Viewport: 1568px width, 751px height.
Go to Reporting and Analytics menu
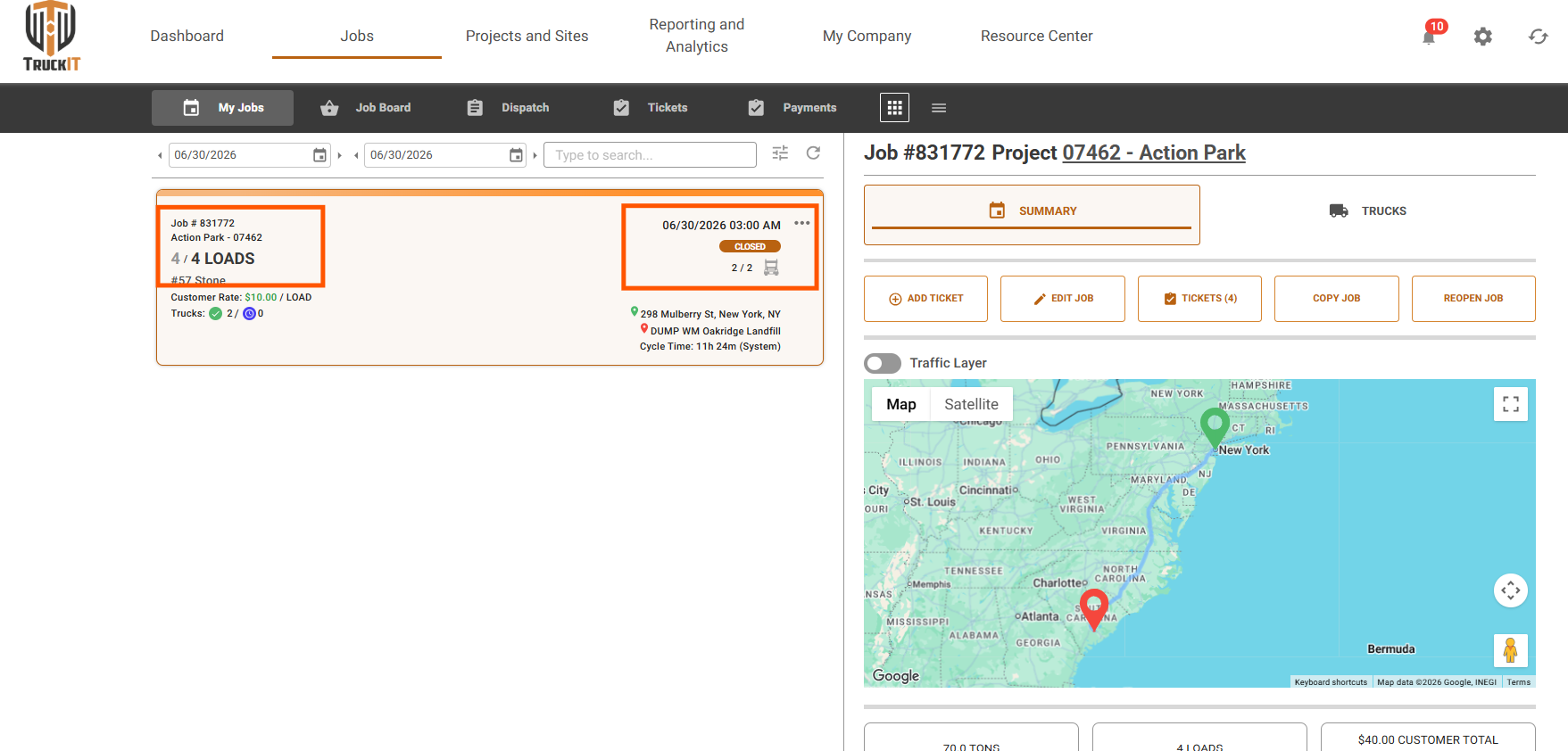[697, 36]
